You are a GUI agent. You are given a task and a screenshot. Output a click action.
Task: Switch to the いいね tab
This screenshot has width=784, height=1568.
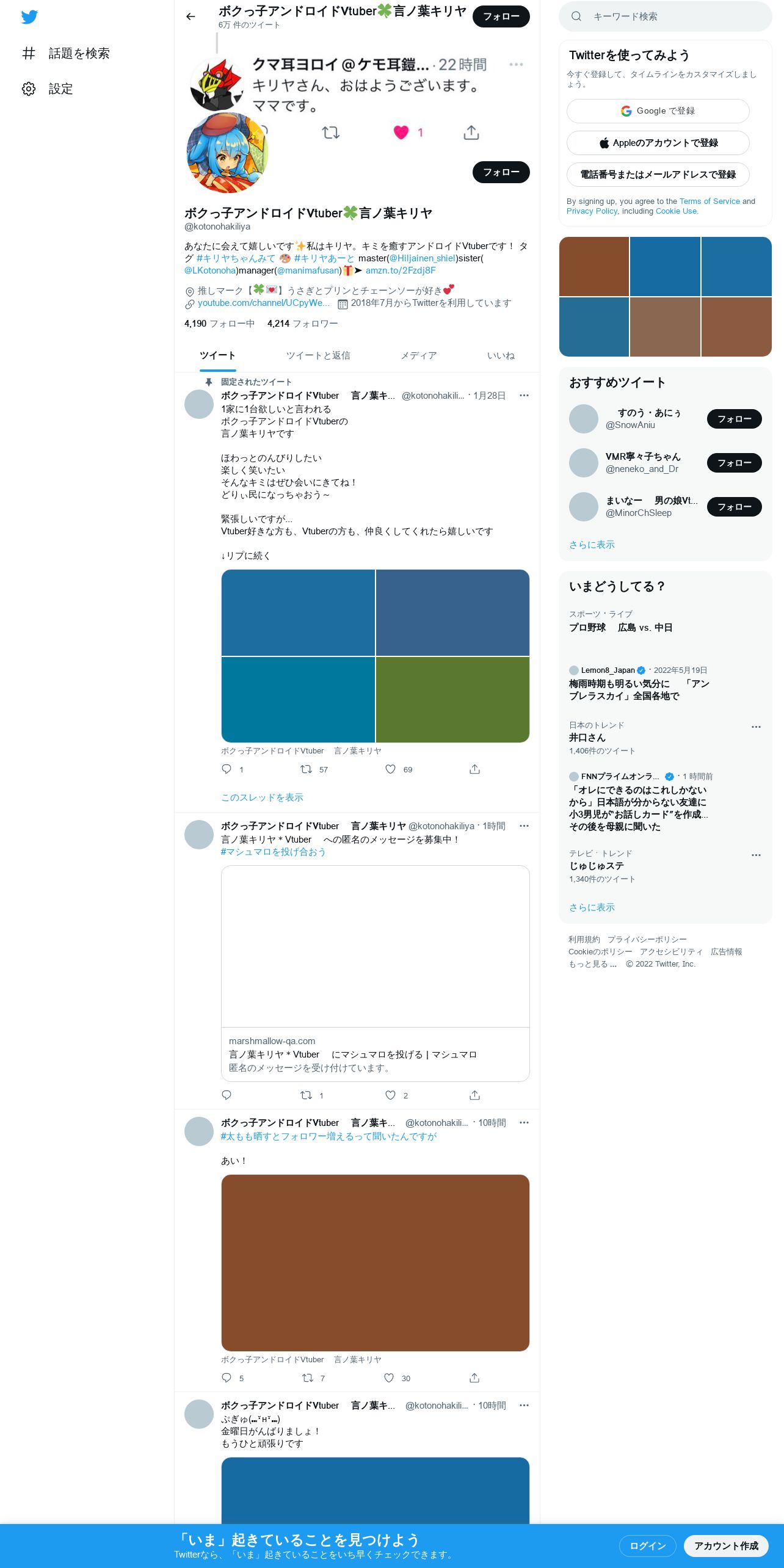point(501,355)
